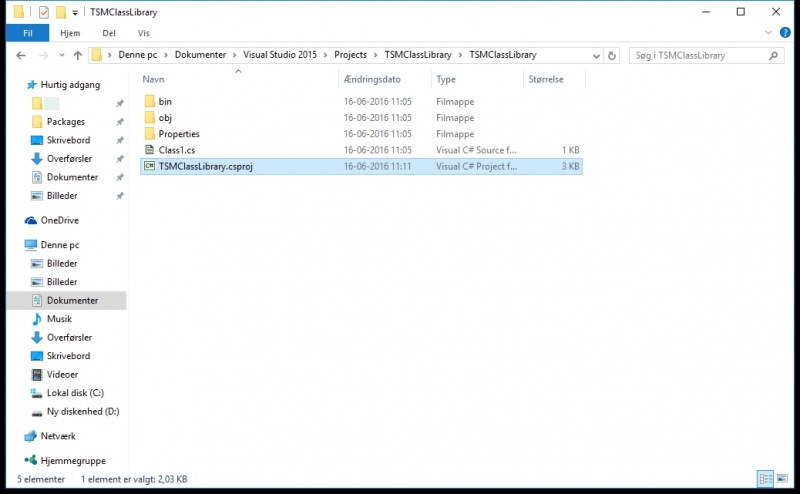Go back with the back arrow
The width and height of the screenshot is (800, 494).
pyautogui.click(x=21, y=55)
